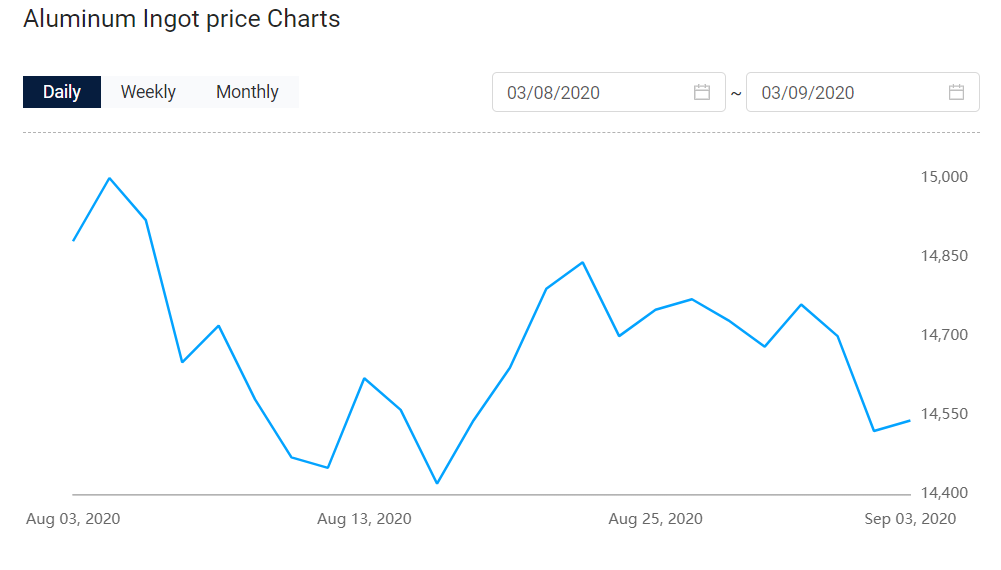
Task: Open the end date calendar icon
Action: tap(957, 93)
